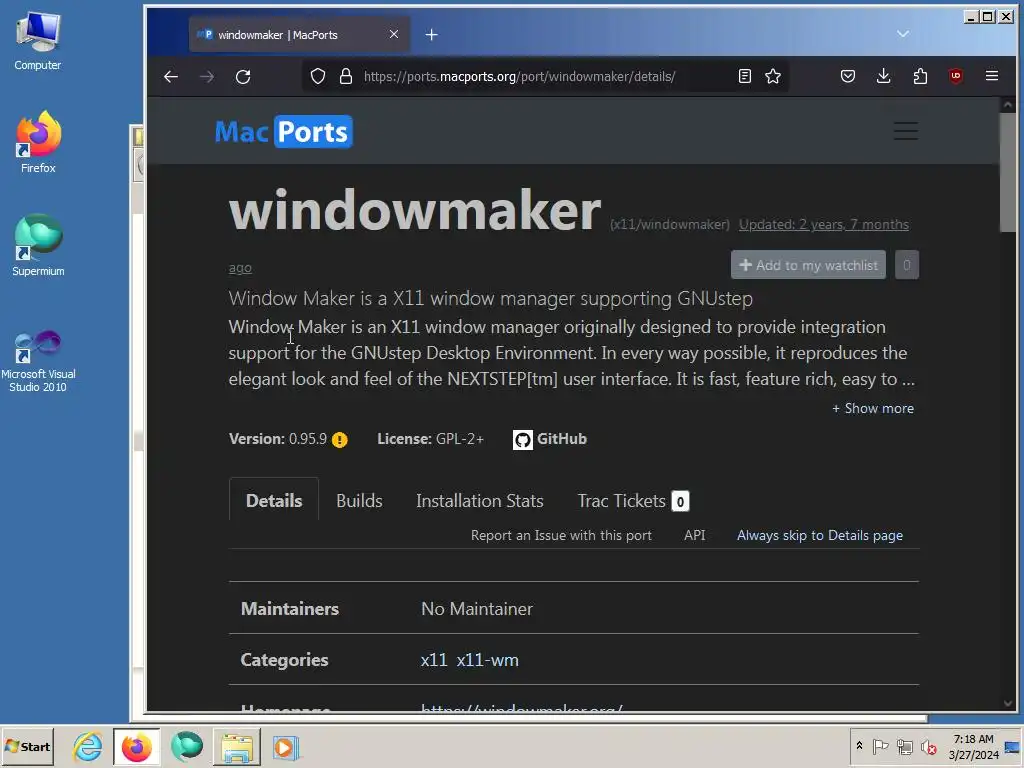
Task: Switch to the Builds tab
Action: click(359, 501)
